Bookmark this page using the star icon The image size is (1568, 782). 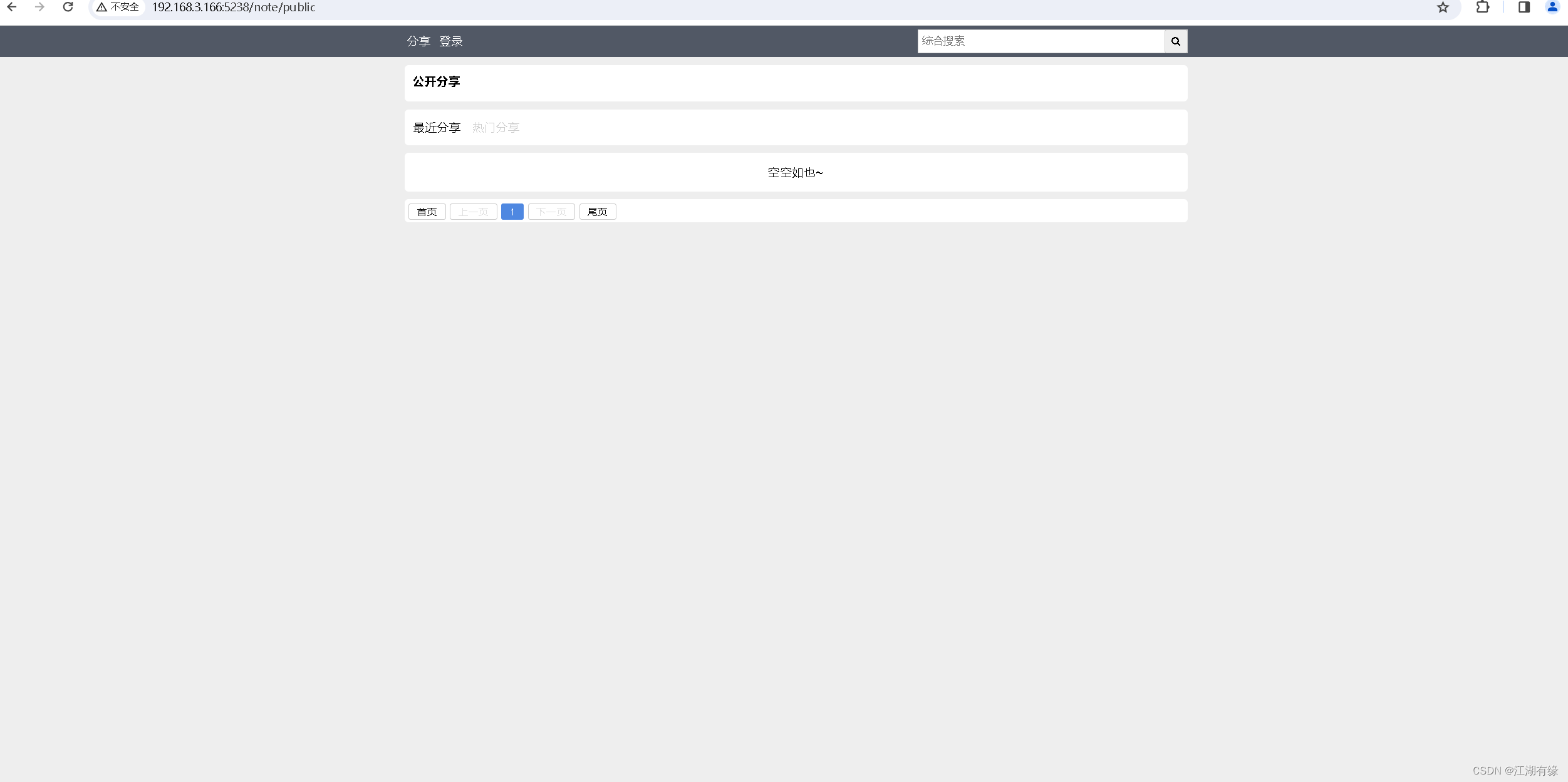pyautogui.click(x=1442, y=8)
